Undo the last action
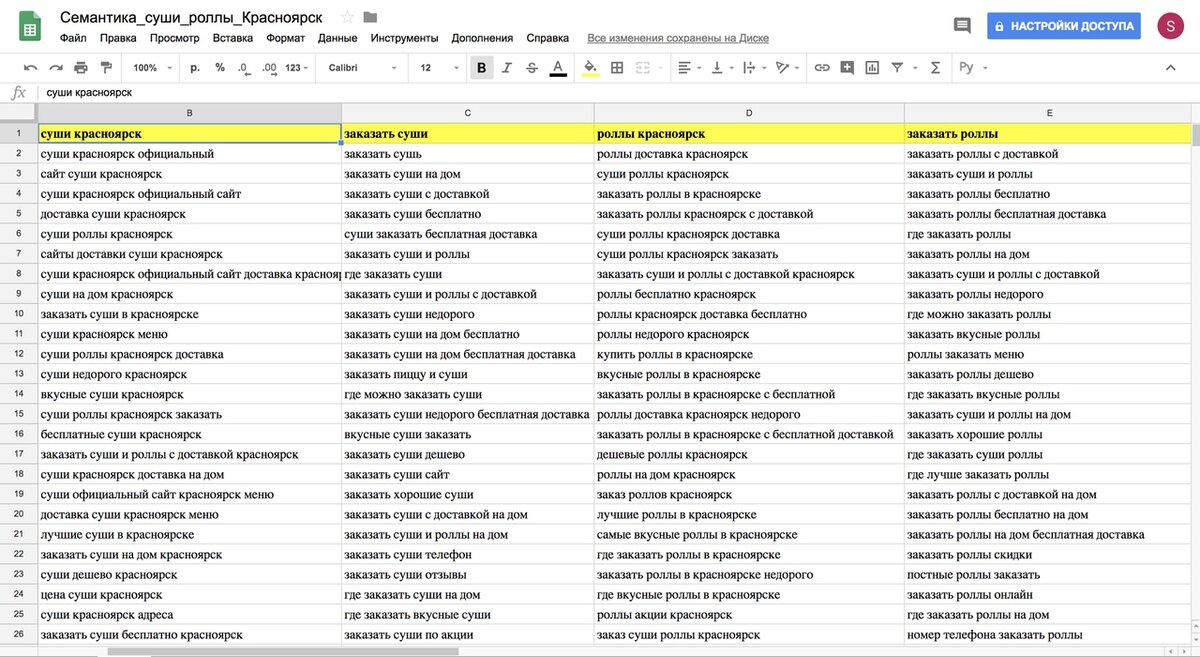The image size is (1200, 657). (30, 68)
